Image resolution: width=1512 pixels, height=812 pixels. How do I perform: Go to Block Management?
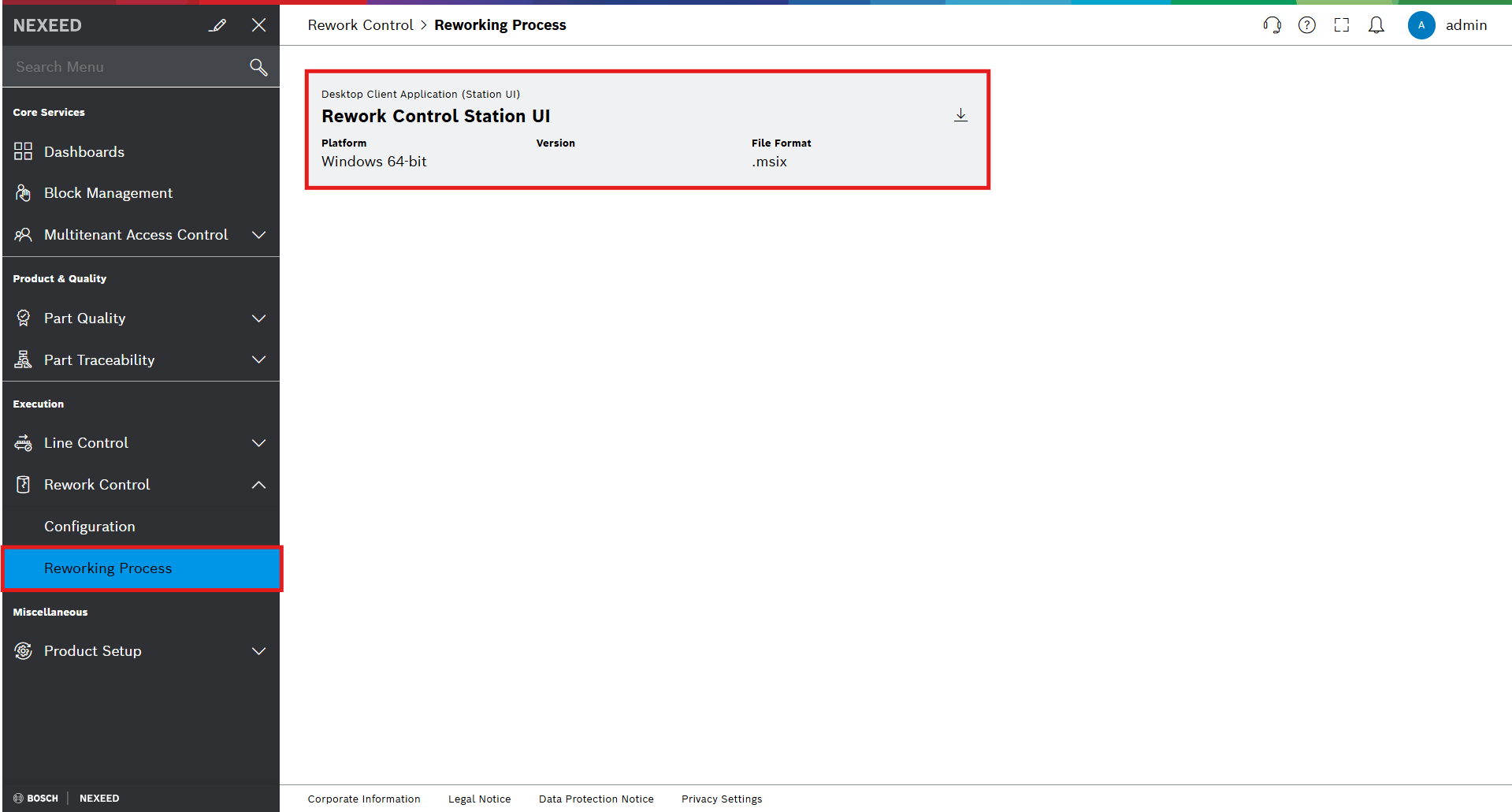click(x=108, y=193)
